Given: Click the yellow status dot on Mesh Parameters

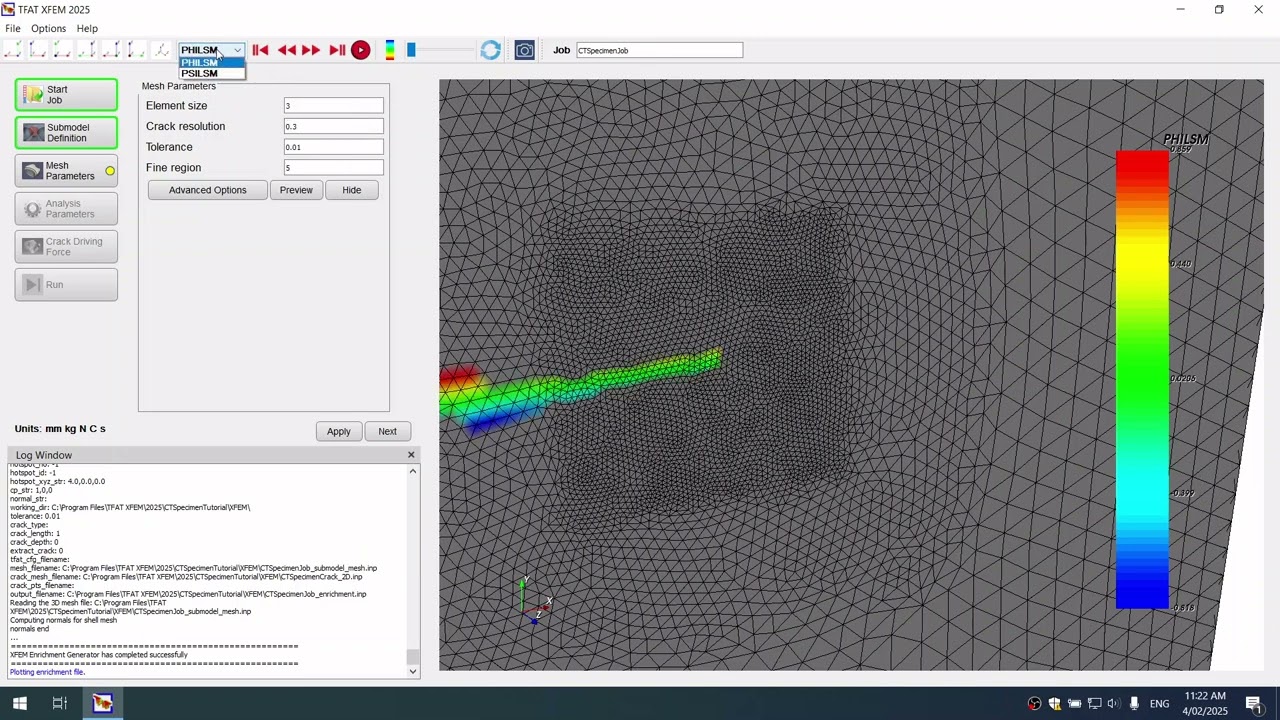Looking at the screenshot, I should (x=110, y=171).
